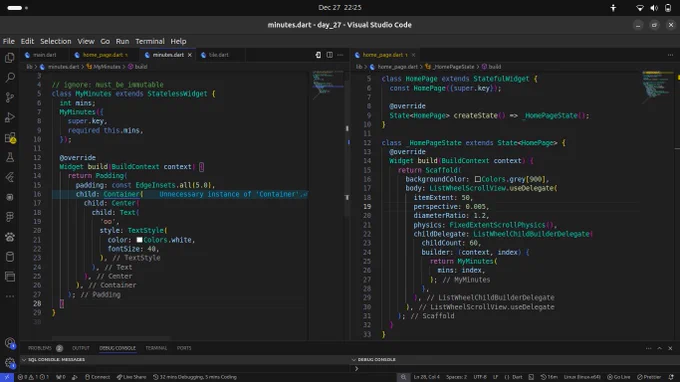680x382 pixels.
Task: Open the Accounts icon in activity bar
Action: tap(10, 343)
